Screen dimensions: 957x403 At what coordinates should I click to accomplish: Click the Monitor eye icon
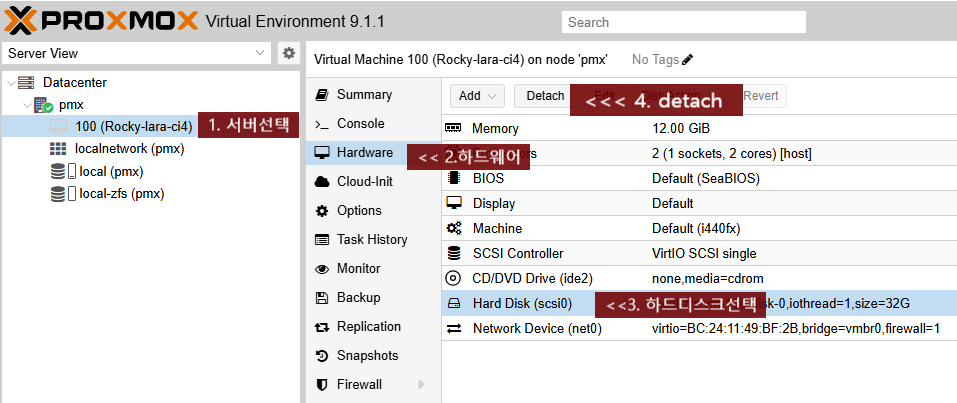(x=322, y=269)
